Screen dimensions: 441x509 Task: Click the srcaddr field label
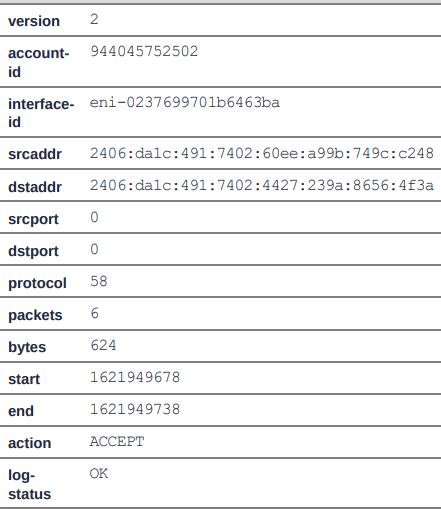click(x=35, y=154)
